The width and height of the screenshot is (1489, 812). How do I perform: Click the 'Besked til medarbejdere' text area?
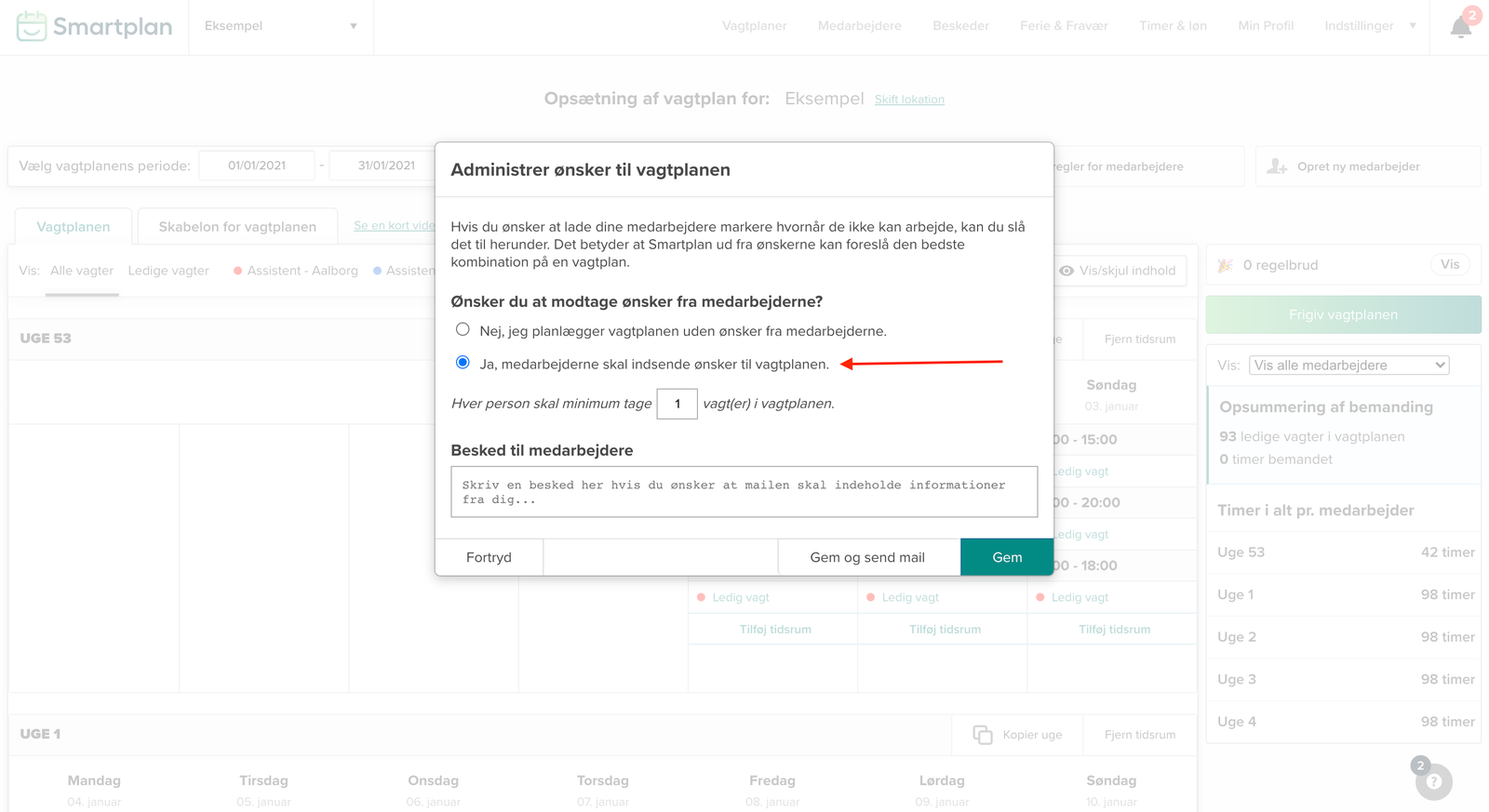(x=744, y=492)
